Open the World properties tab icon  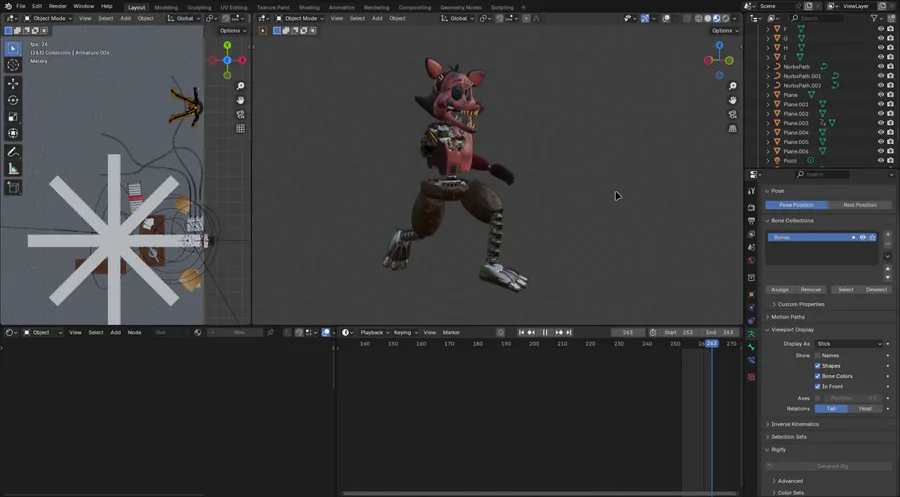pyautogui.click(x=751, y=261)
